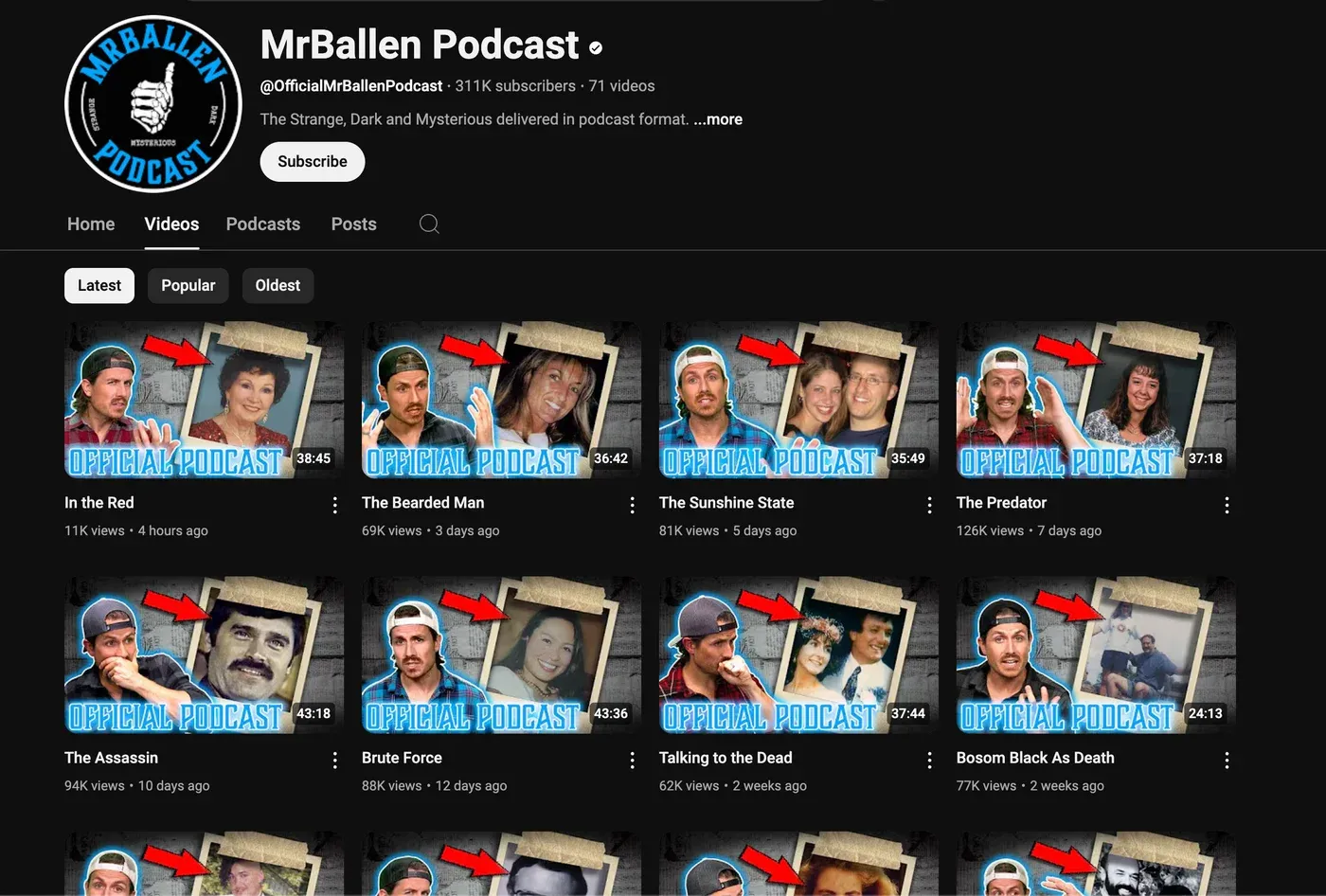The width and height of the screenshot is (1326, 896).
Task: Click The Sunshine State video title
Action: coord(726,503)
